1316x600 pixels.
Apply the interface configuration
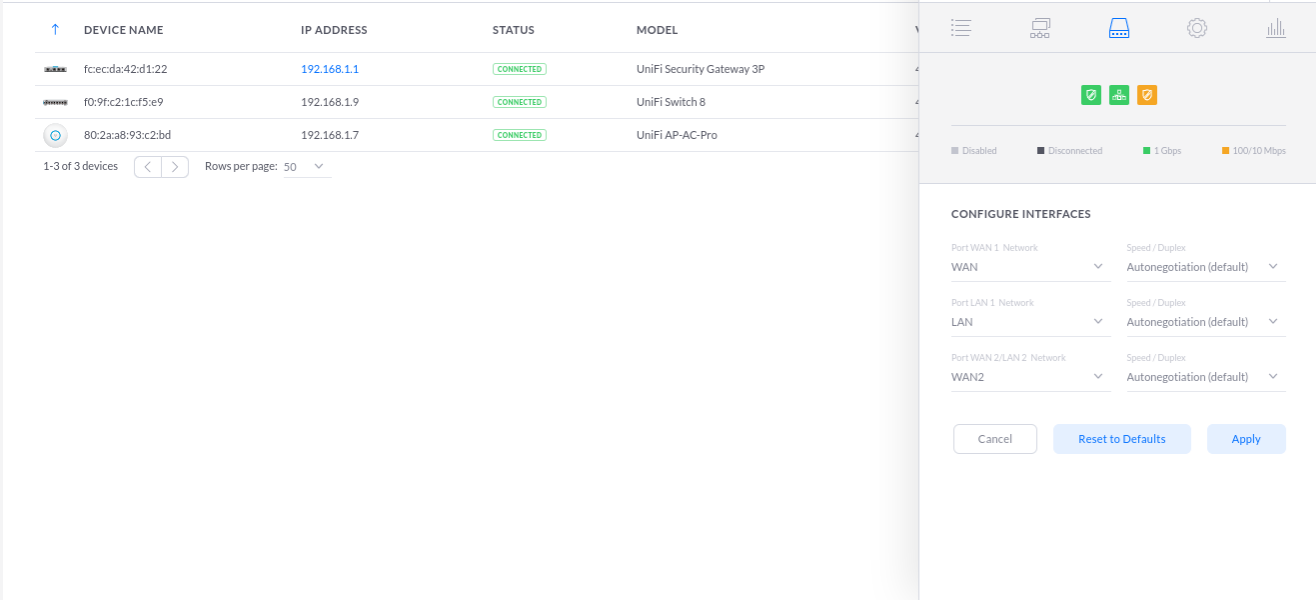1246,439
